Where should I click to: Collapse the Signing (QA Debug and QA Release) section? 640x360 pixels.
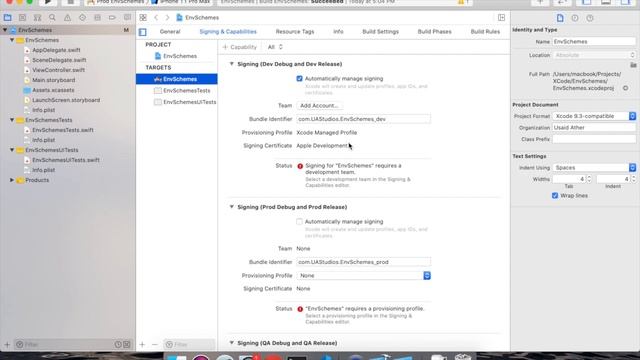pos(231,343)
